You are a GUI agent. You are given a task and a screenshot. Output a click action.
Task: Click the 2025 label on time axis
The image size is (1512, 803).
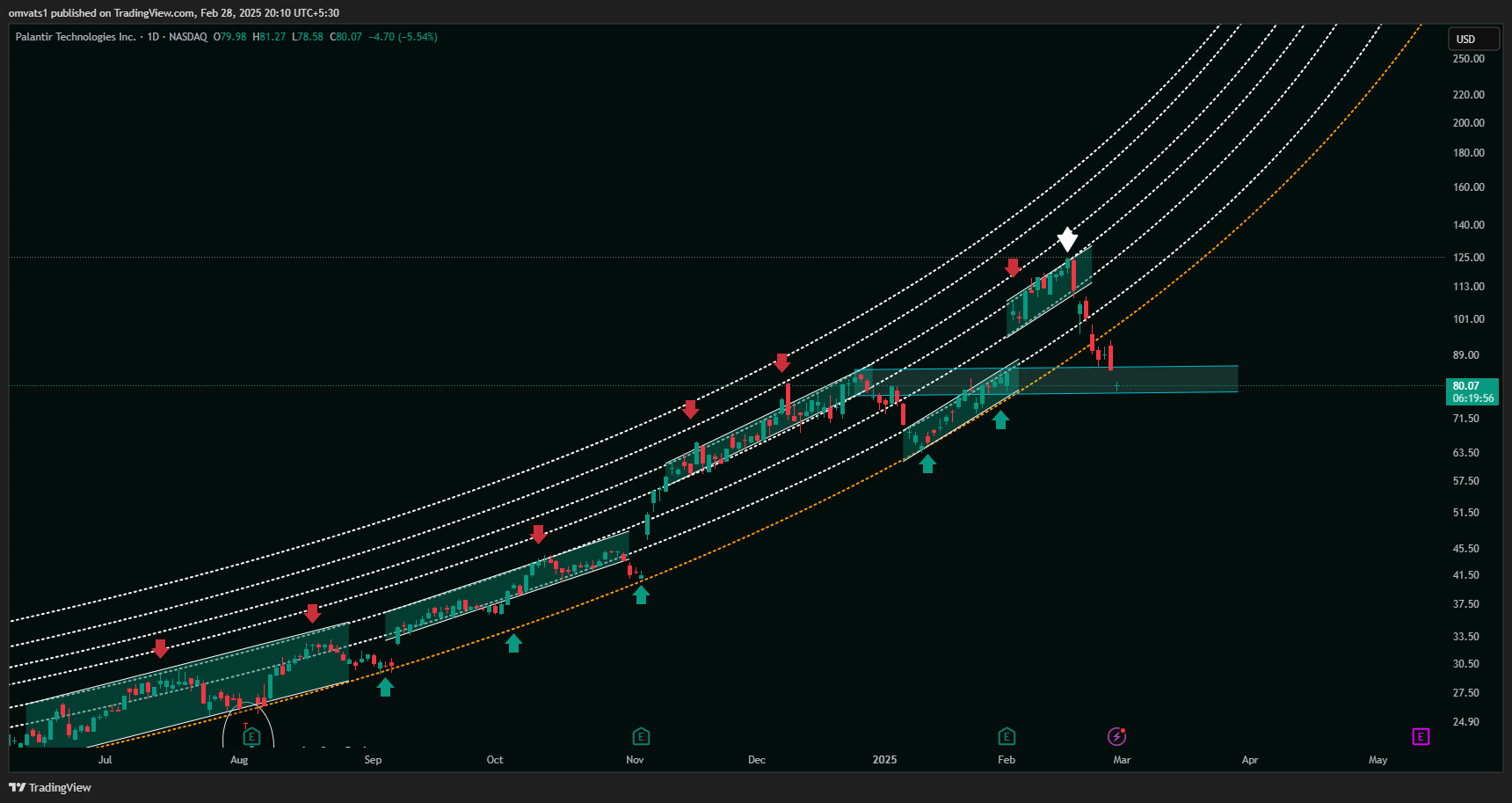click(x=884, y=760)
